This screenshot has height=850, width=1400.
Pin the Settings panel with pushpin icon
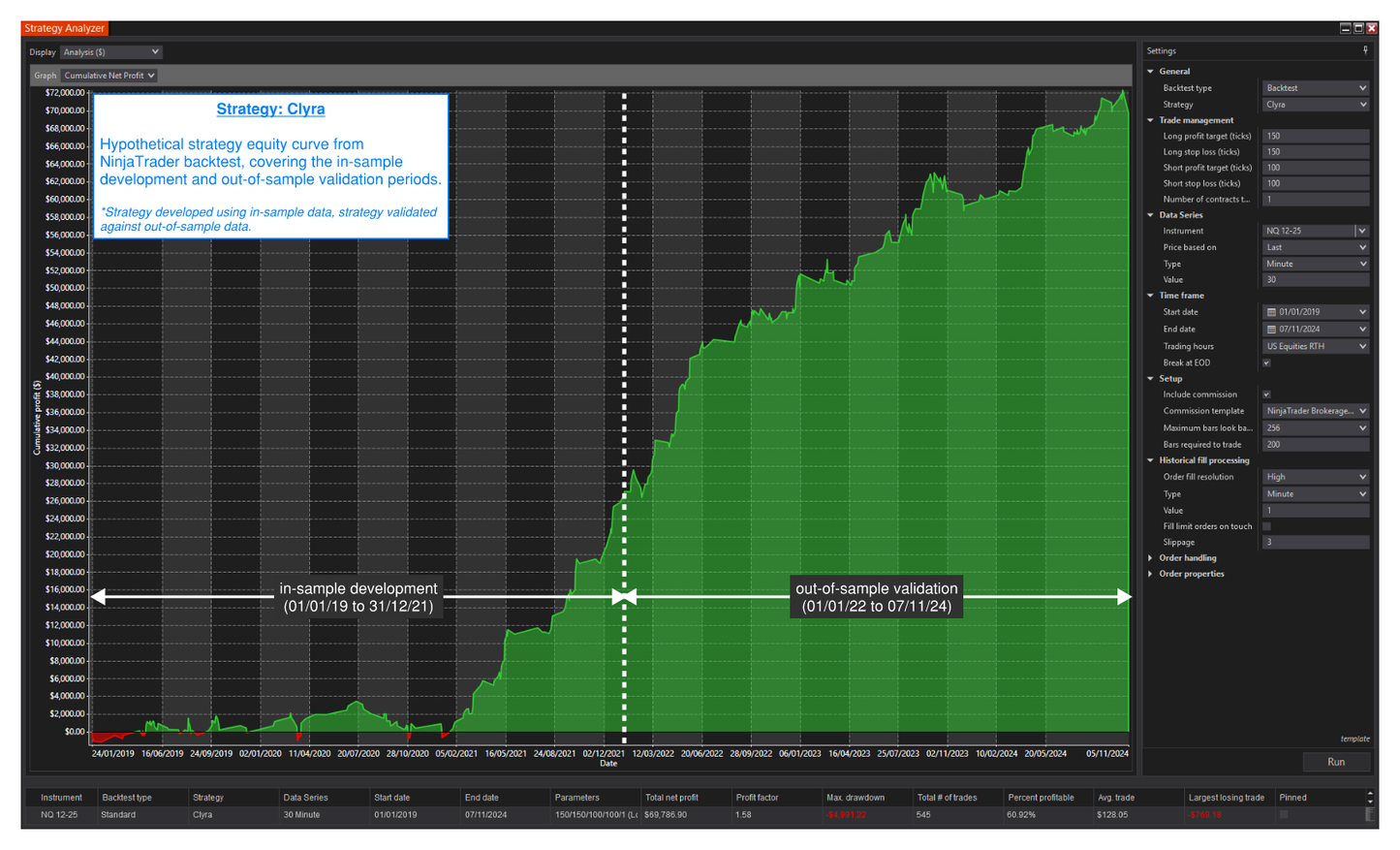click(x=1365, y=50)
